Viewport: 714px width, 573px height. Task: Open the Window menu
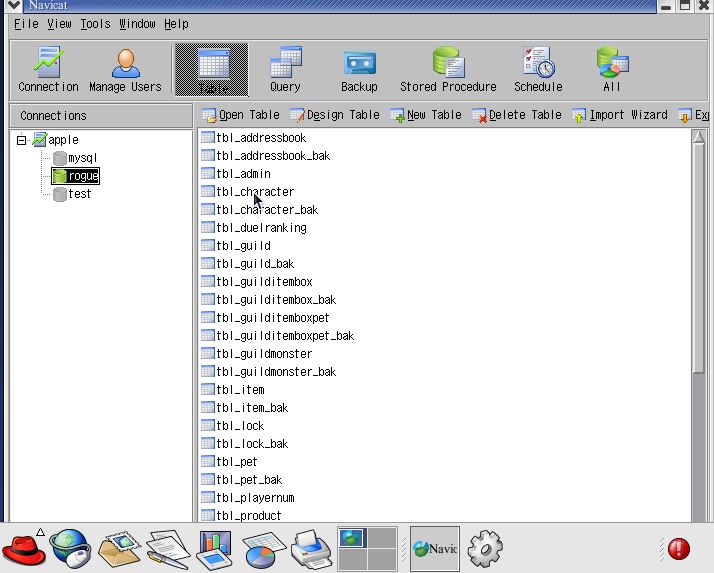click(x=137, y=24)
